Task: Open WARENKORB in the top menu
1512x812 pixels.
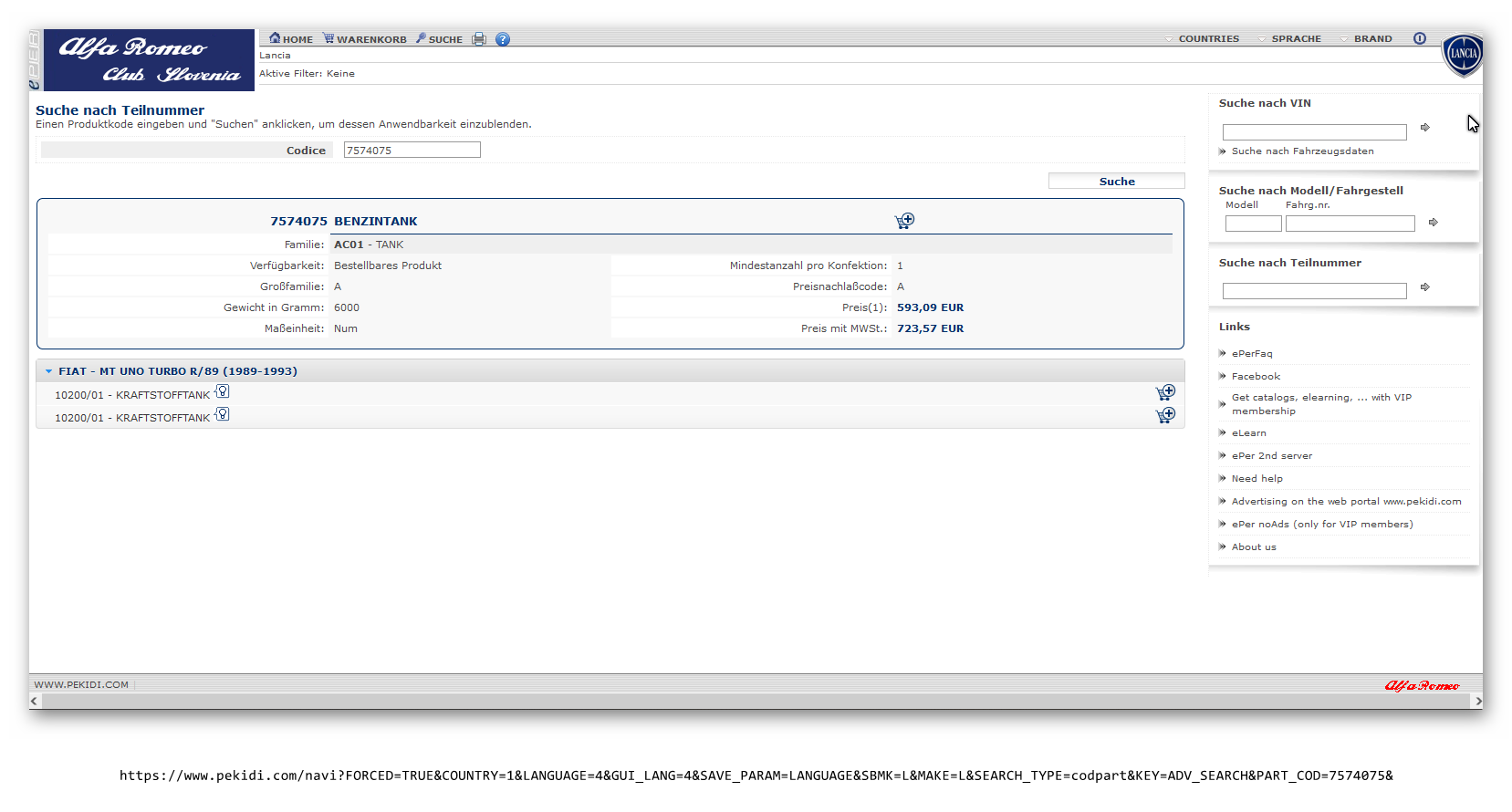Action: tap(365, 39)
